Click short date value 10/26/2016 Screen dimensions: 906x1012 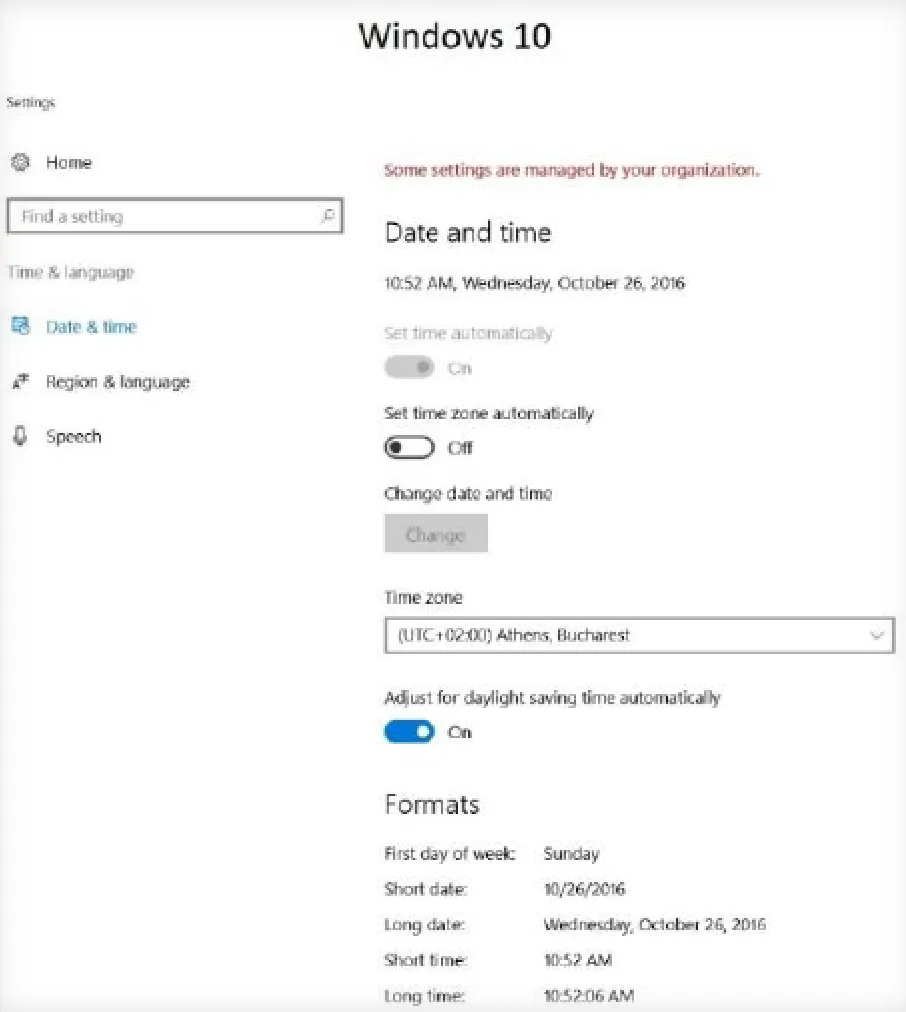pos(585,889)
